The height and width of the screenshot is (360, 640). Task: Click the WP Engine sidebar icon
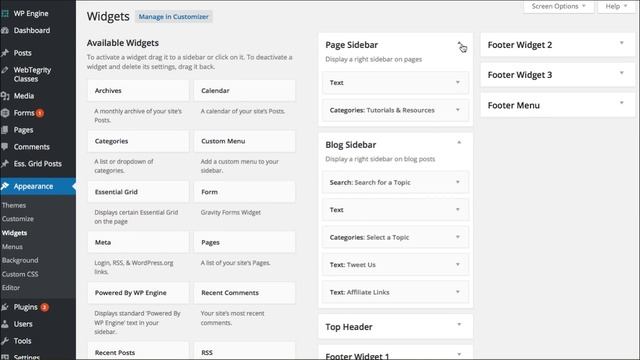pyautogui.click(x=5, y=13)
